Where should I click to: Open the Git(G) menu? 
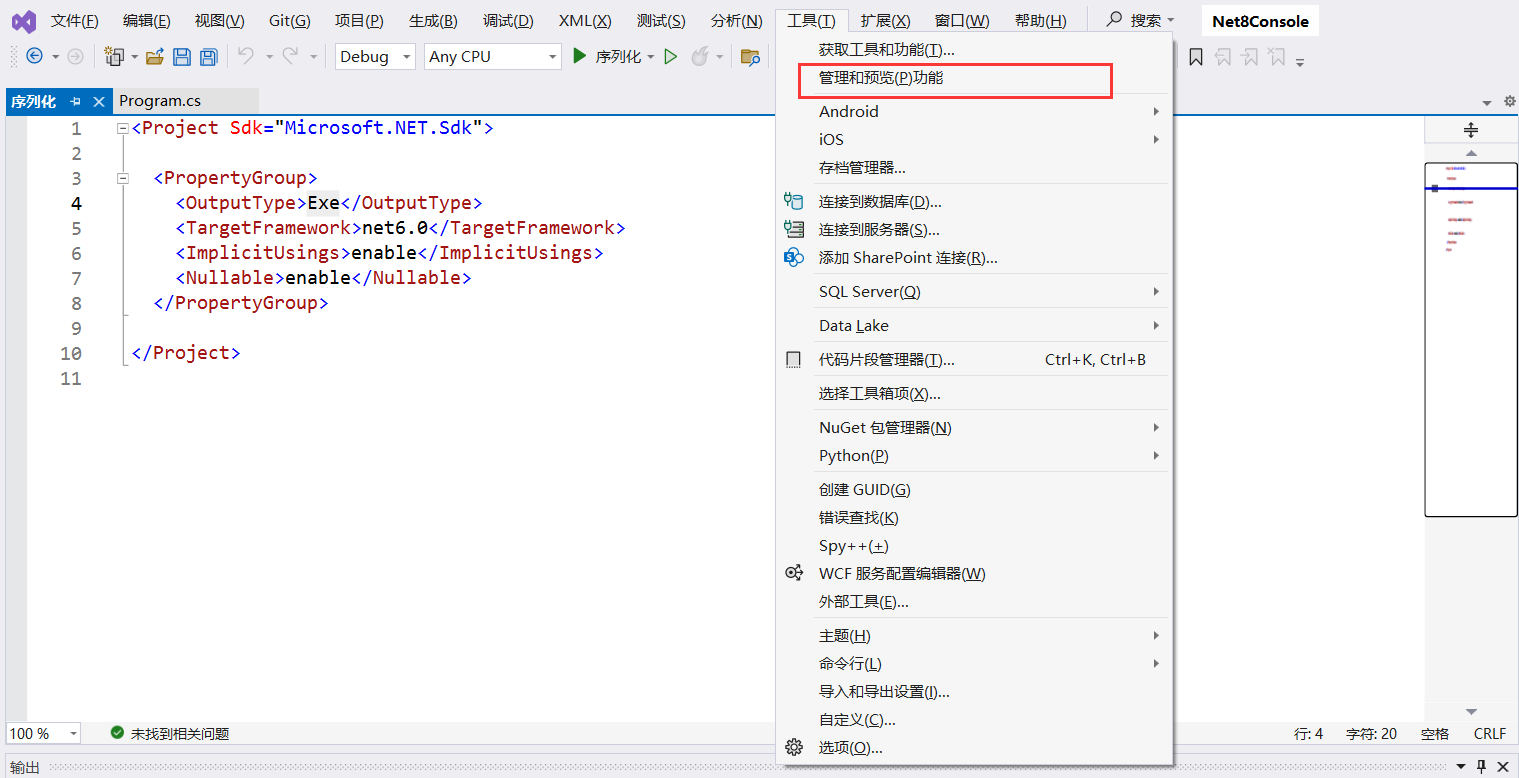[x=290, y=21]
